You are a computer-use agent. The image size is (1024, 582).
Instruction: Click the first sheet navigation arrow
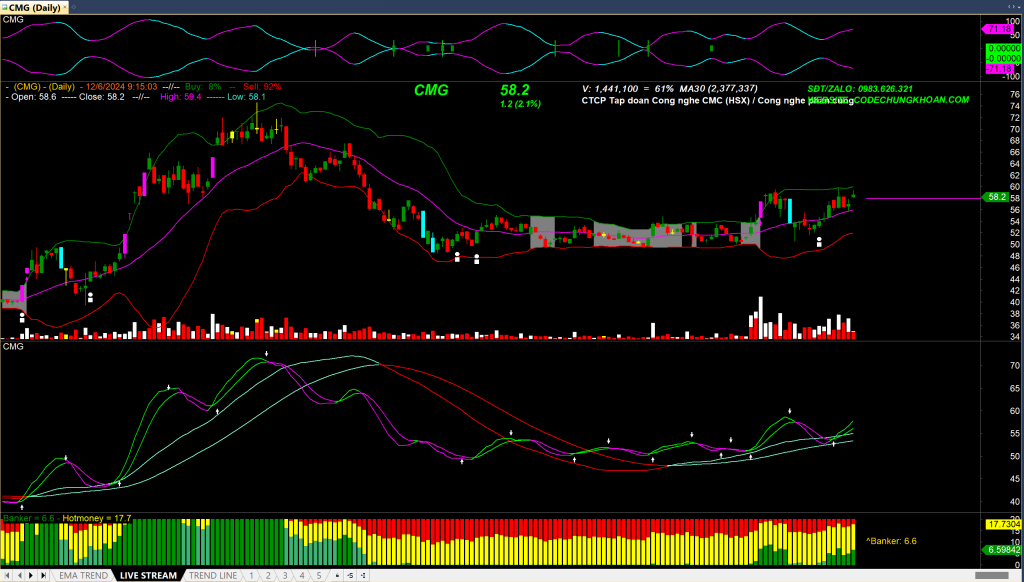[7, 575]
